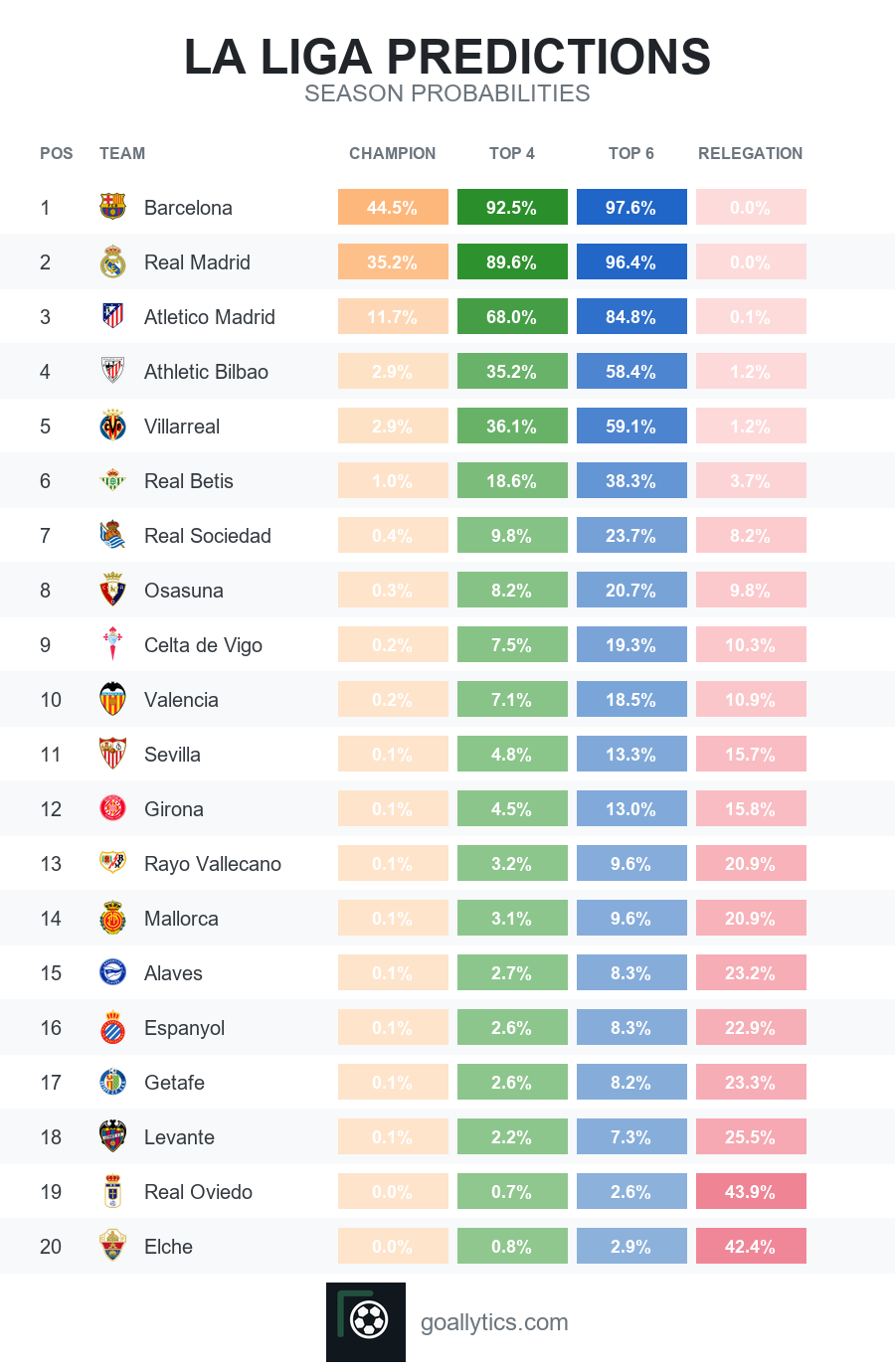Click Barcelona's 44.5% champion cell
The height and width of the screenshot is (1372, 895).
(x=393, y=207)
